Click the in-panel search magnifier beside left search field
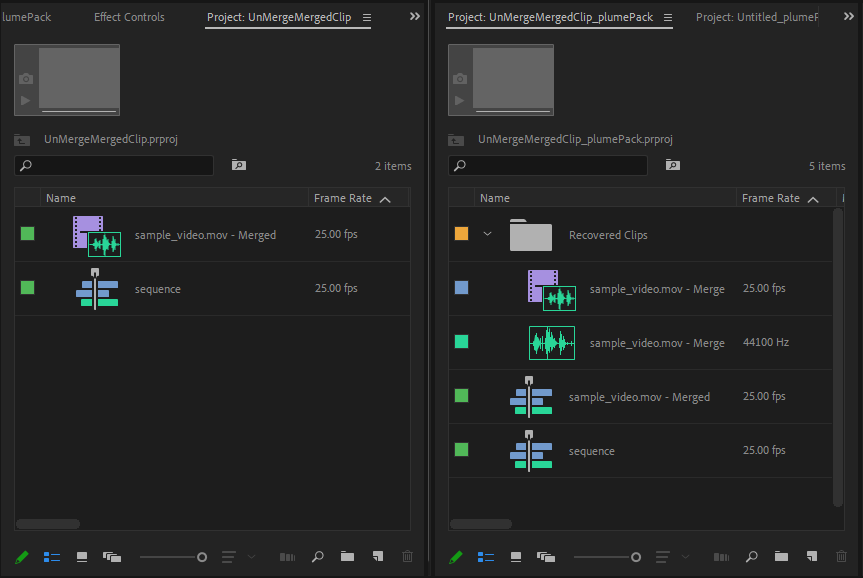The height and width of the screenshot is (578, 863). 238,165
